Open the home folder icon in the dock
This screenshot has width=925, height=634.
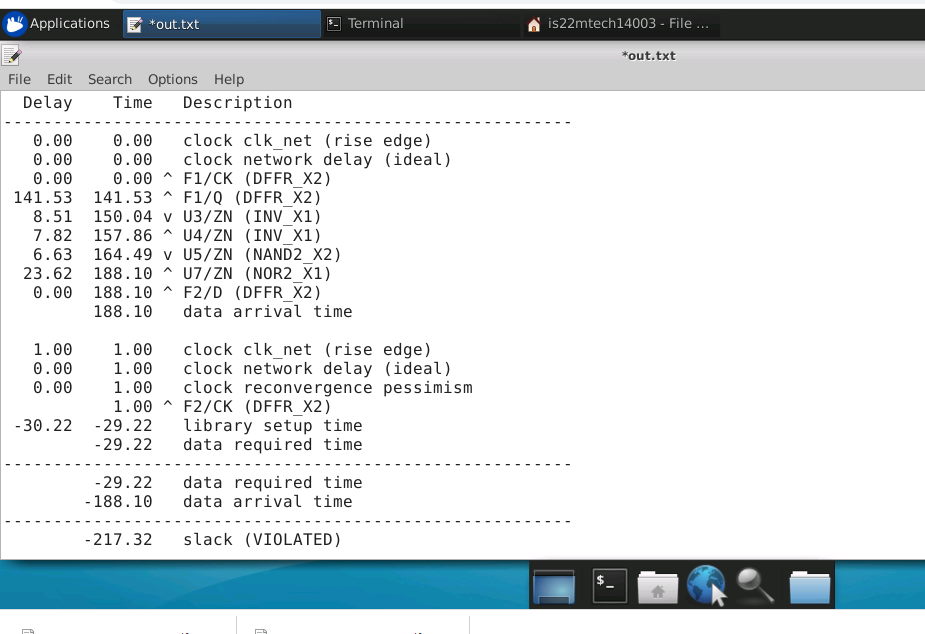[x=657, y=584]
